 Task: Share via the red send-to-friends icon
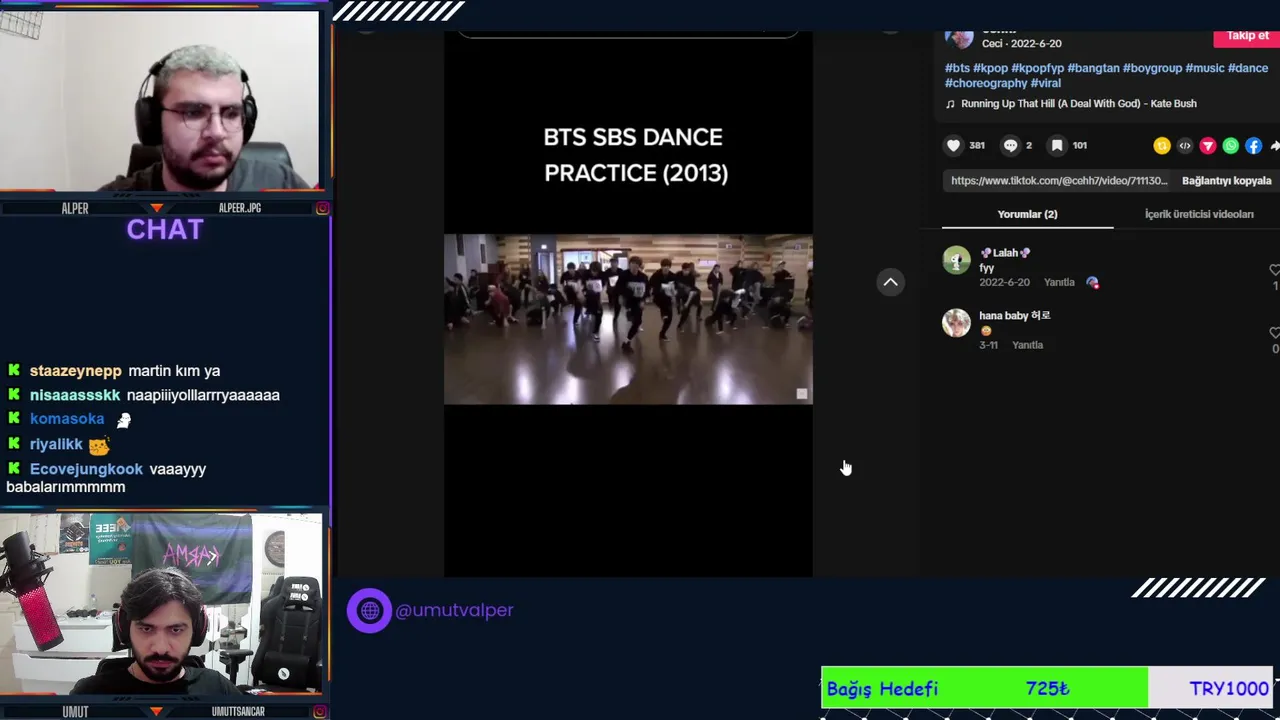point(1208,146)
